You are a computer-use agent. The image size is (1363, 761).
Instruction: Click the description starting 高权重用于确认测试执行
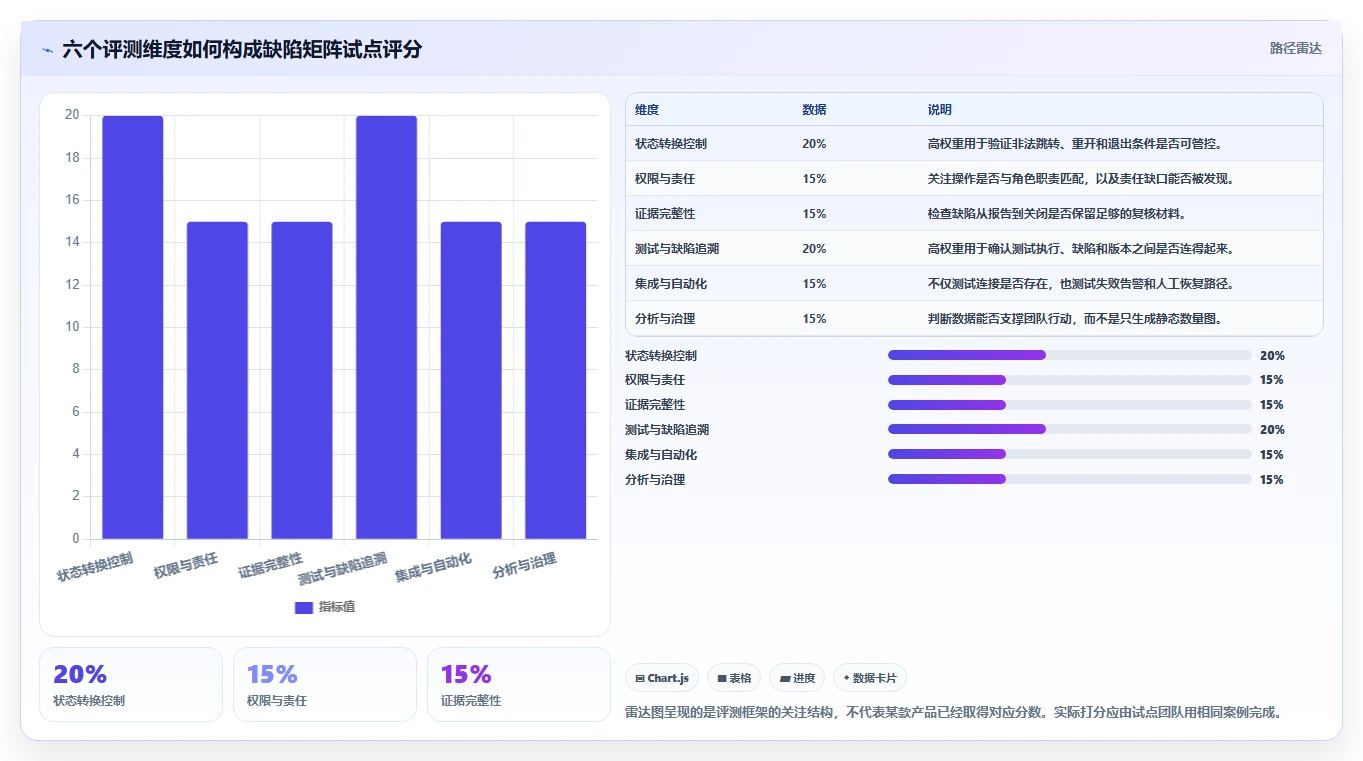1081,249
